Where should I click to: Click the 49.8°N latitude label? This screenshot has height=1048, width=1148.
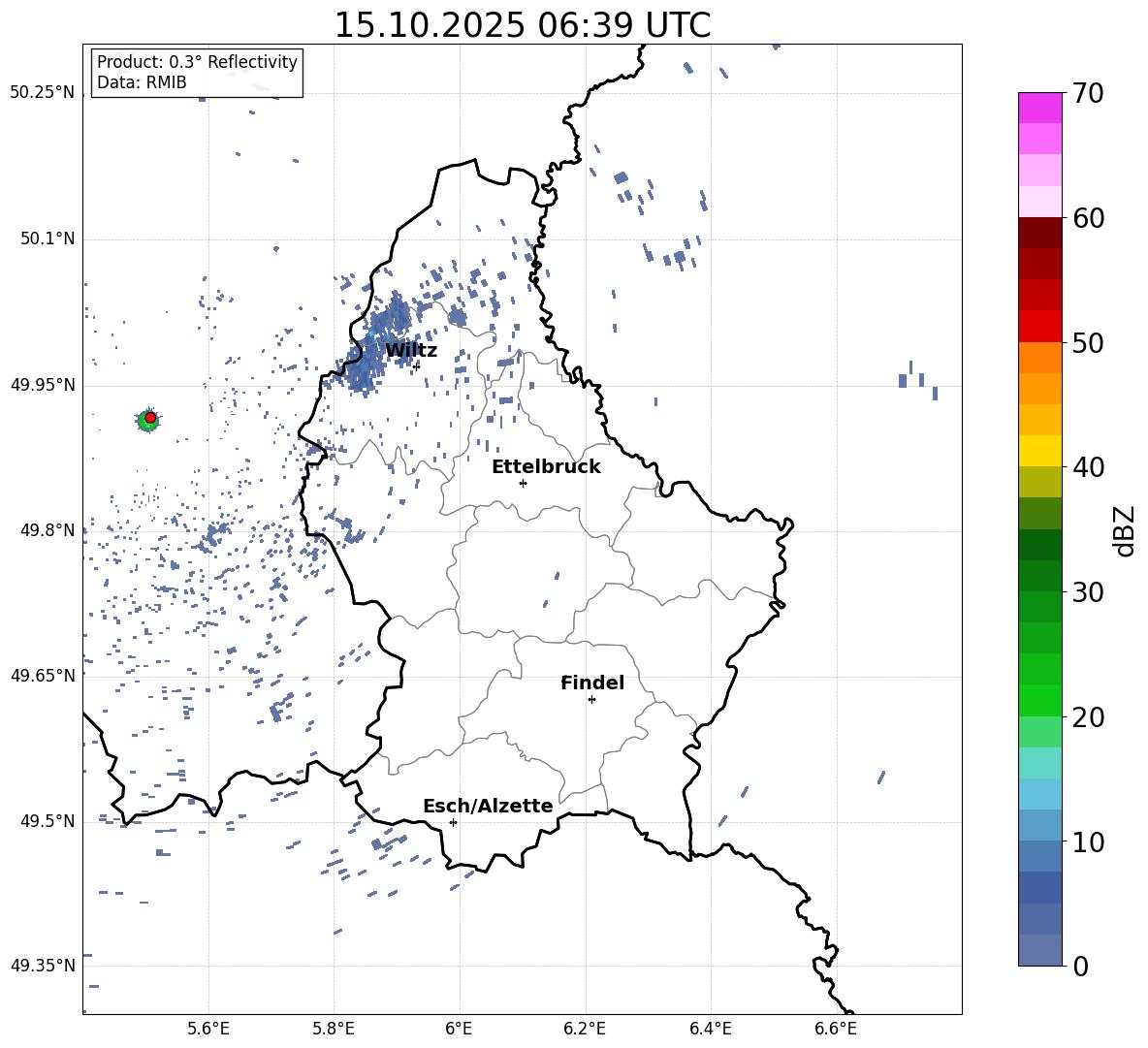click(48, 530)
